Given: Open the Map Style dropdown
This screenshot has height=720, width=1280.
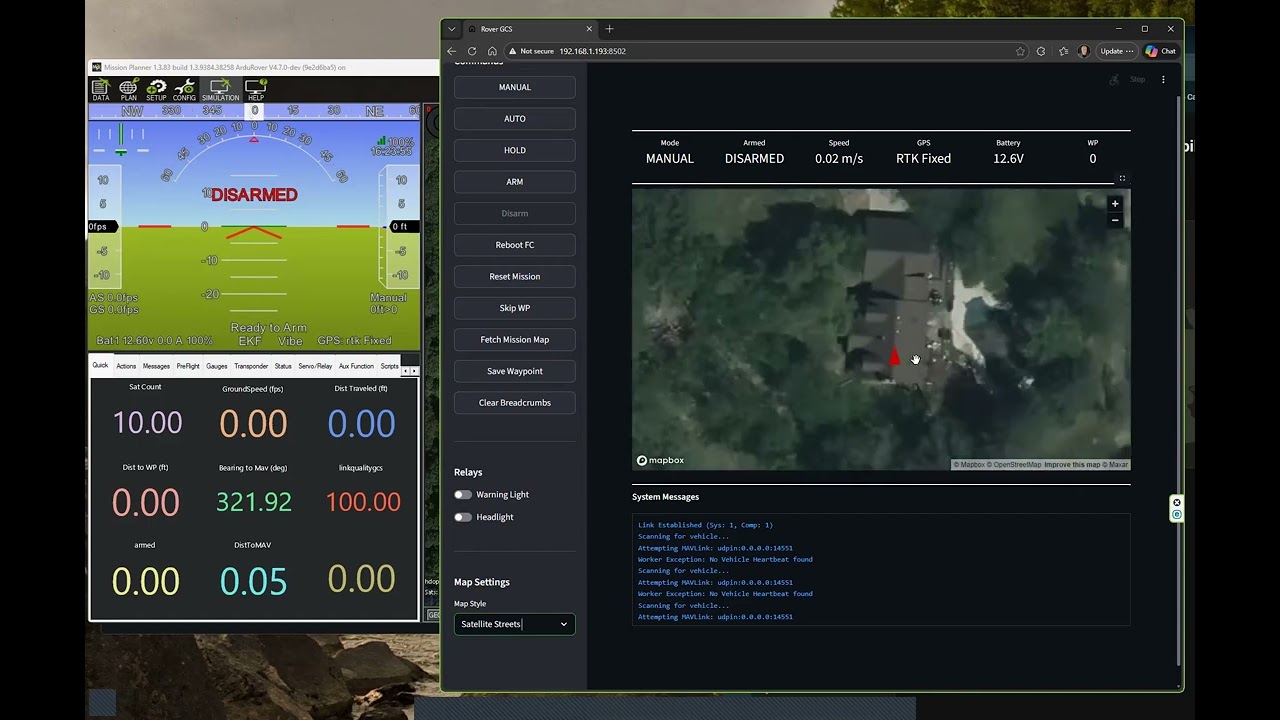Looking at the screenshot, I should 514,624.
